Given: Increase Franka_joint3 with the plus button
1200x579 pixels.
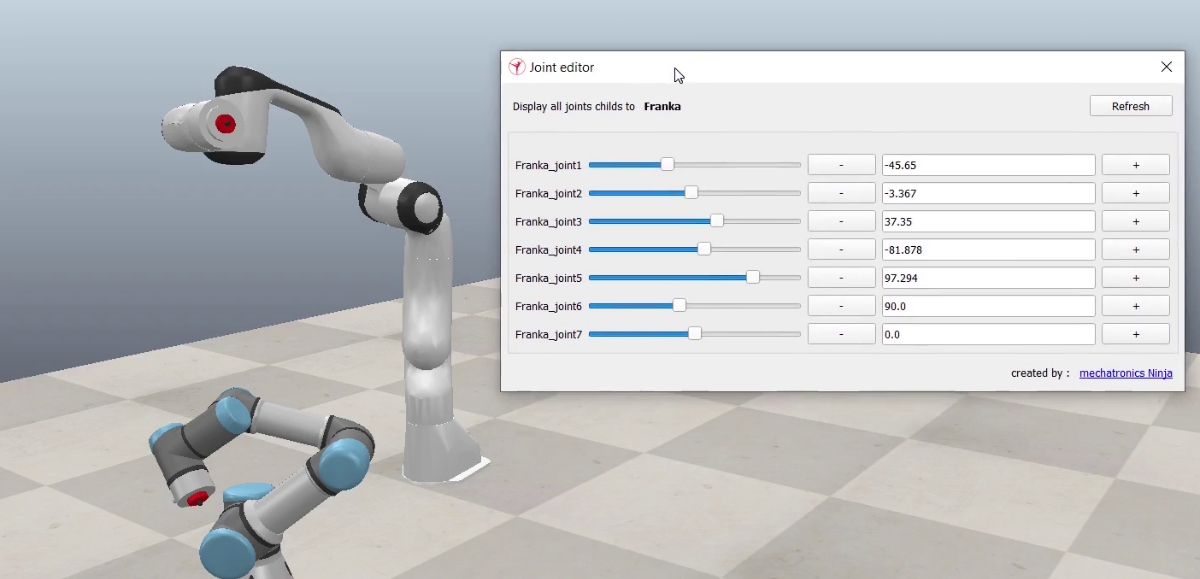Looking at the screenshot, I should pyautogui.click(x=1135, y=221).
